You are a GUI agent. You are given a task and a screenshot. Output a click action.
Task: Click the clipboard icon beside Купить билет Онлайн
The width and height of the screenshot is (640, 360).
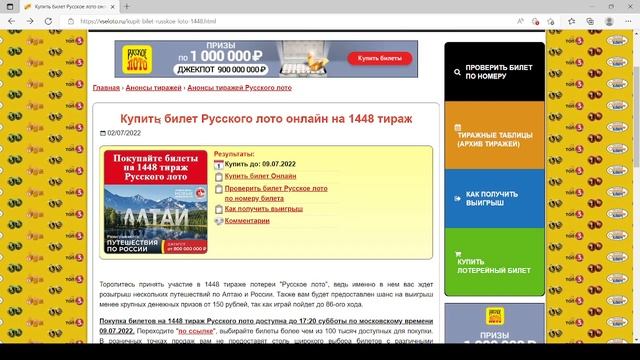(219, 176)
